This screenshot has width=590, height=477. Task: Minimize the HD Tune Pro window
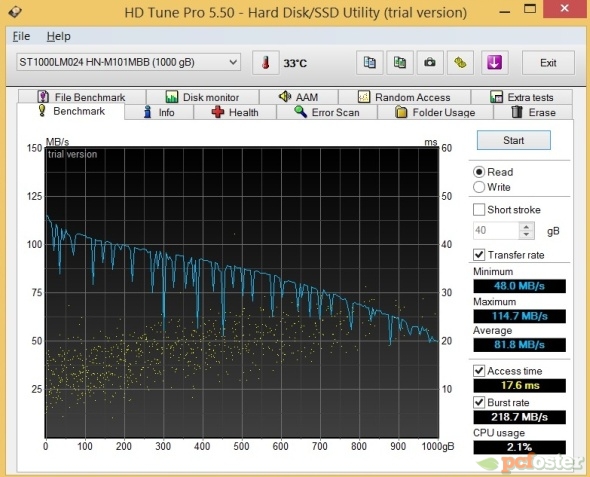click(x=504, y=11)
